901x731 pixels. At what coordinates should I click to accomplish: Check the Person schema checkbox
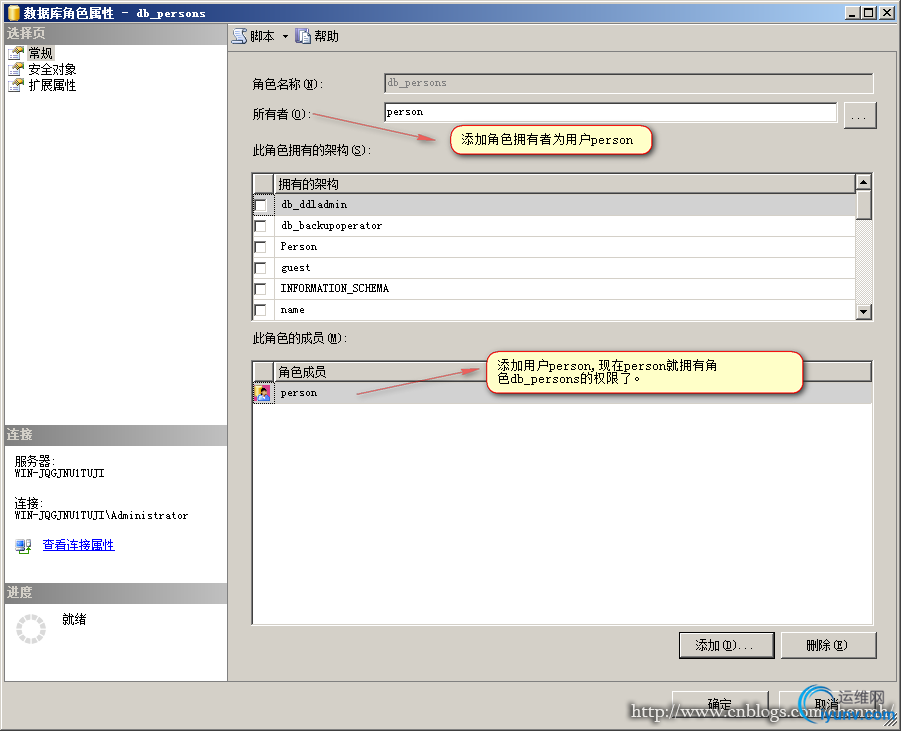[x=260, y=247]
